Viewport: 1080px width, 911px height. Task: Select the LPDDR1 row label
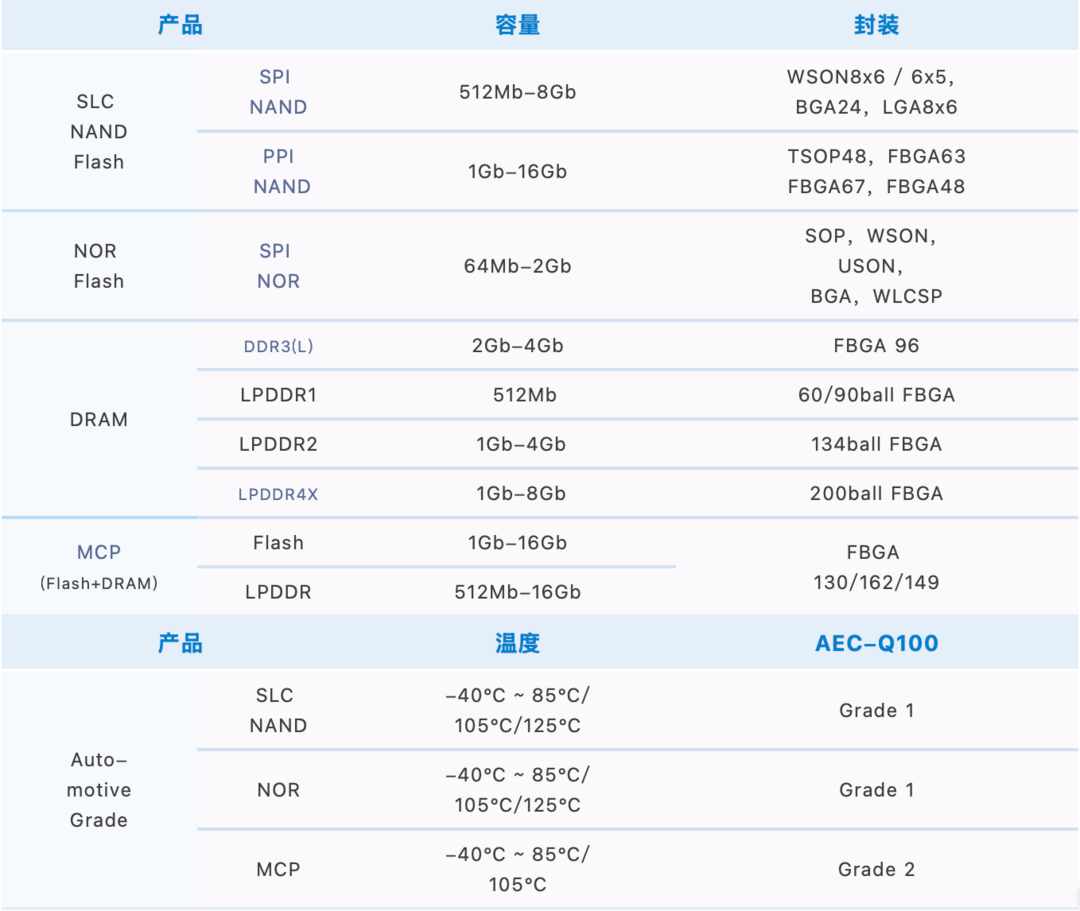[278, 395]
